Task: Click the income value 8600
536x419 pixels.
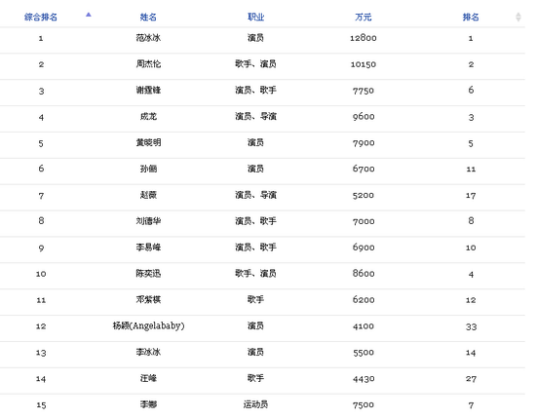Action: coord(363,274)
